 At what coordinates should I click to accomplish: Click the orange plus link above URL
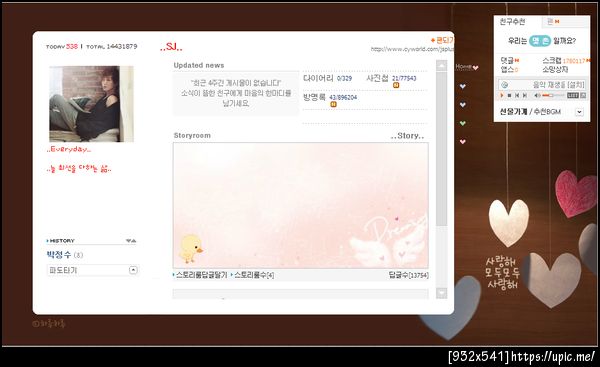point(442,40)
